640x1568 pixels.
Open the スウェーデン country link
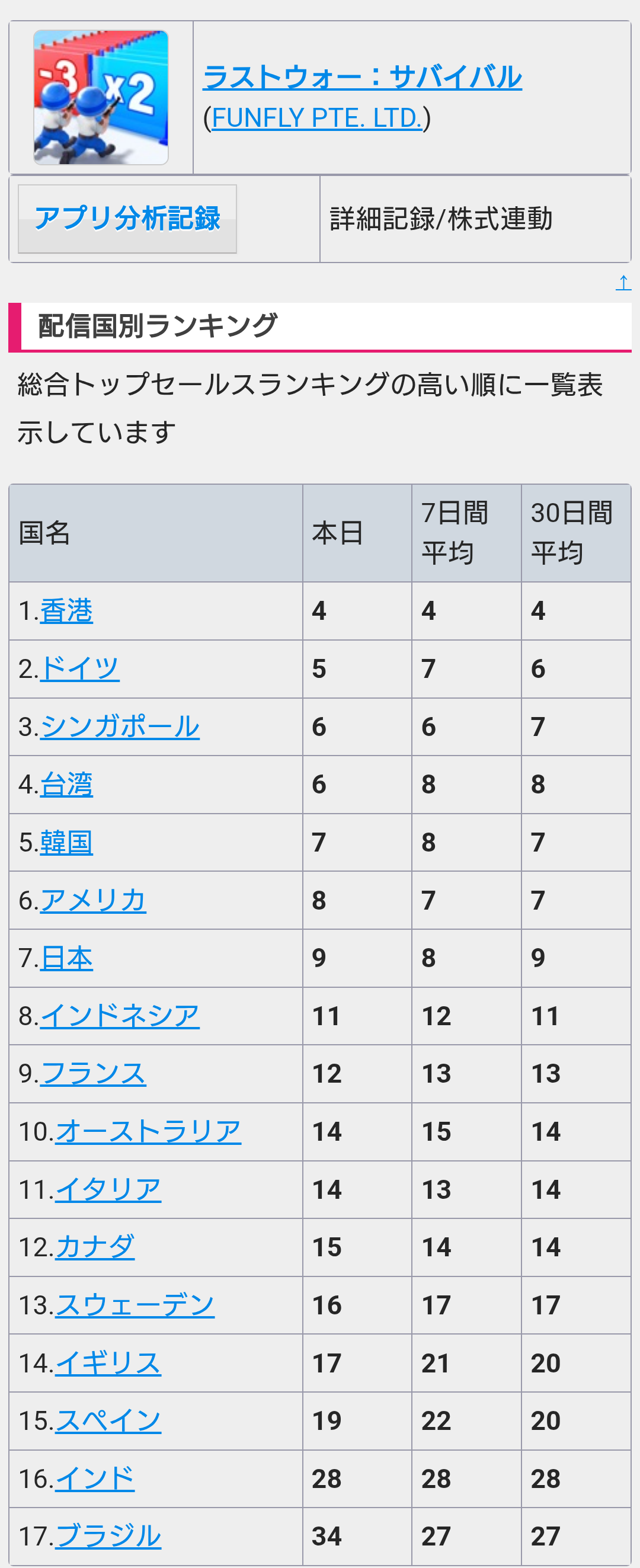click(x=135, y=1305)
